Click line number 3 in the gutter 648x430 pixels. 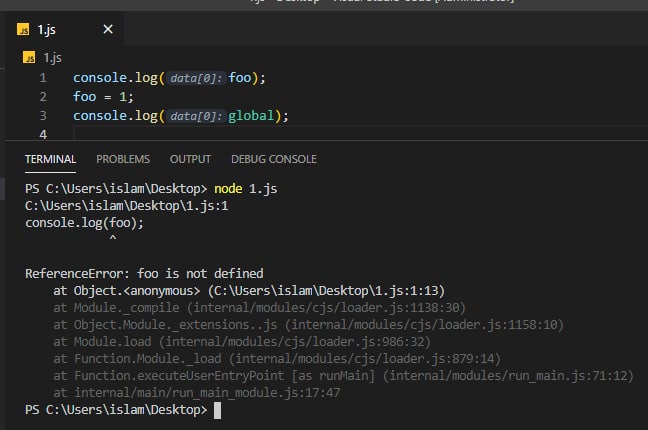(x=43, y=116)
